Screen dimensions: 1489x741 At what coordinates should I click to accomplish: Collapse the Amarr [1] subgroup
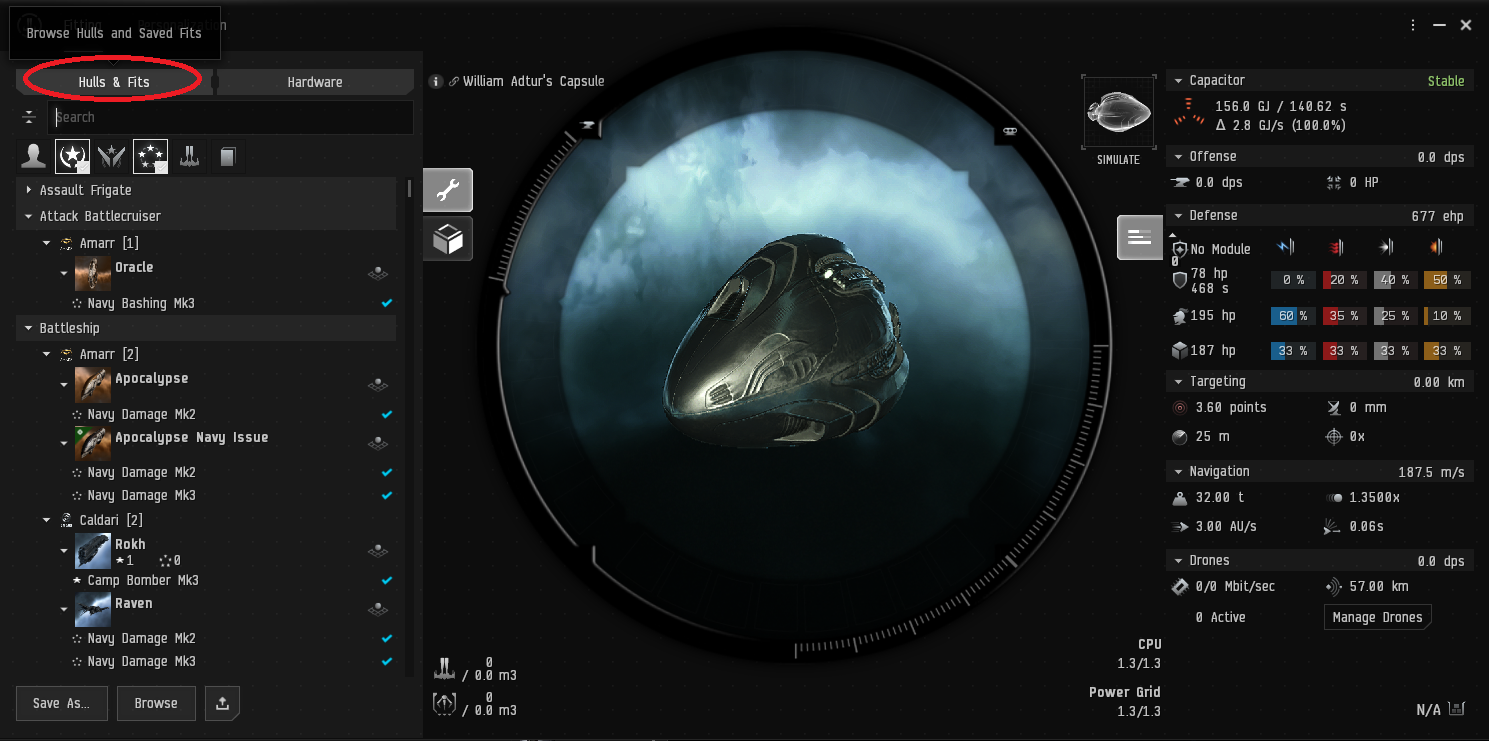pos(46,243)
